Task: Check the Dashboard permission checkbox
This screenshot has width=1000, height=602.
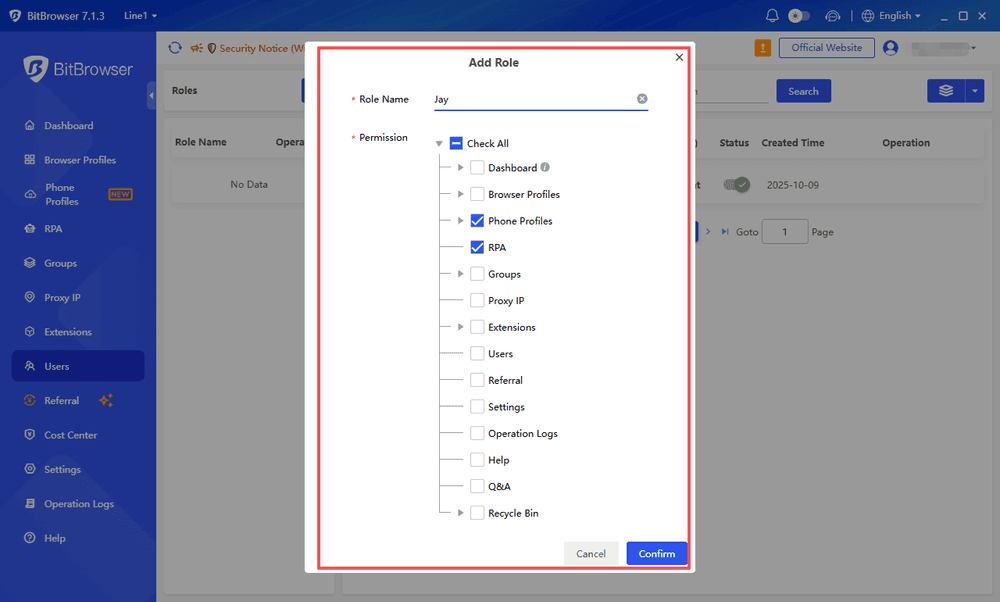Action: tap(477, 168)
